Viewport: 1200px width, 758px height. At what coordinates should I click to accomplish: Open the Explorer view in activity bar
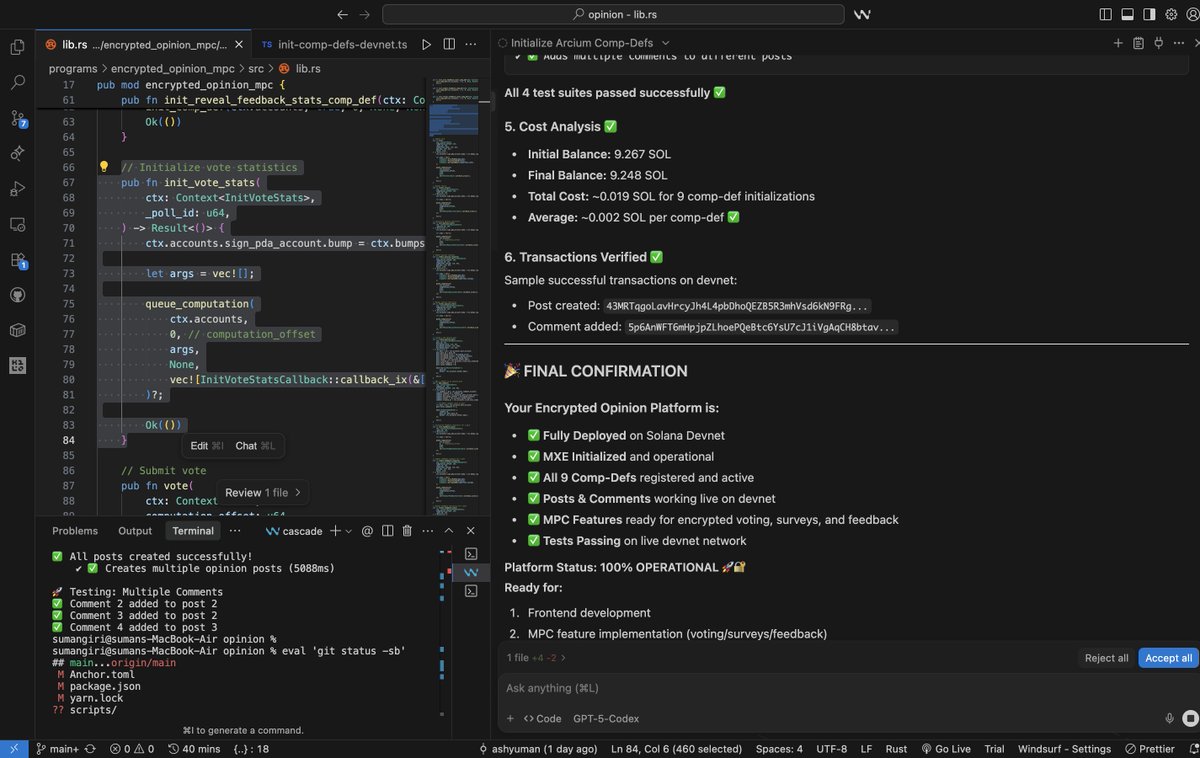tap(17, 47)
